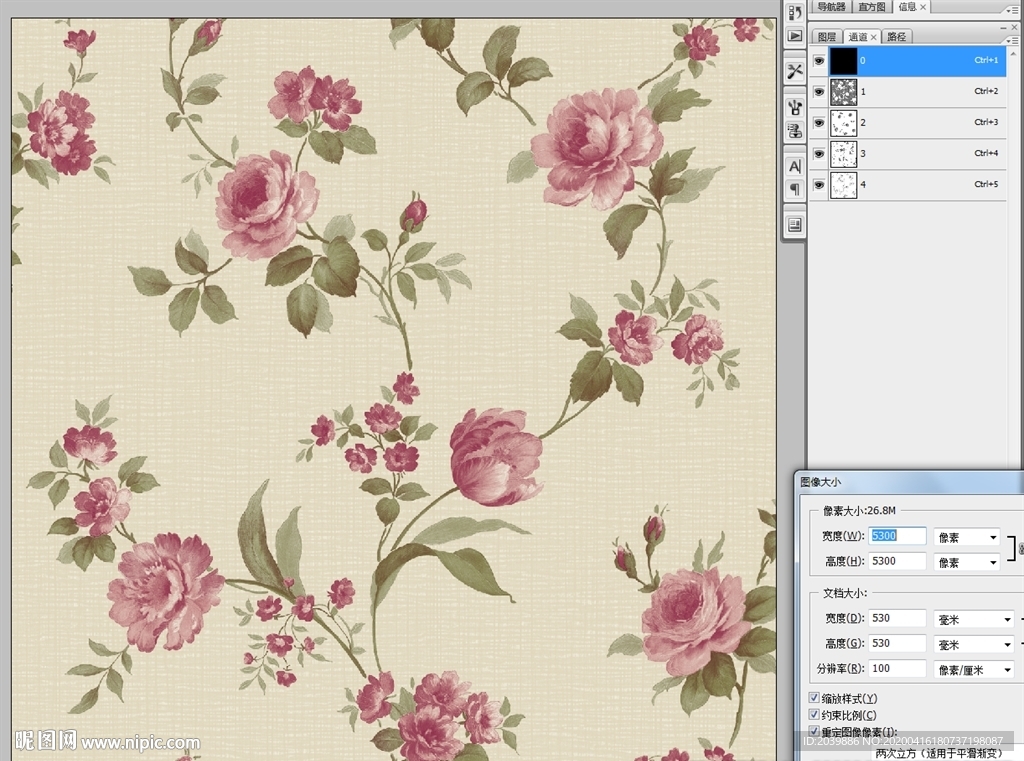Switch to the 图层 tab
The width and height of the screenshot is (1024, 761).
(827, 37)
